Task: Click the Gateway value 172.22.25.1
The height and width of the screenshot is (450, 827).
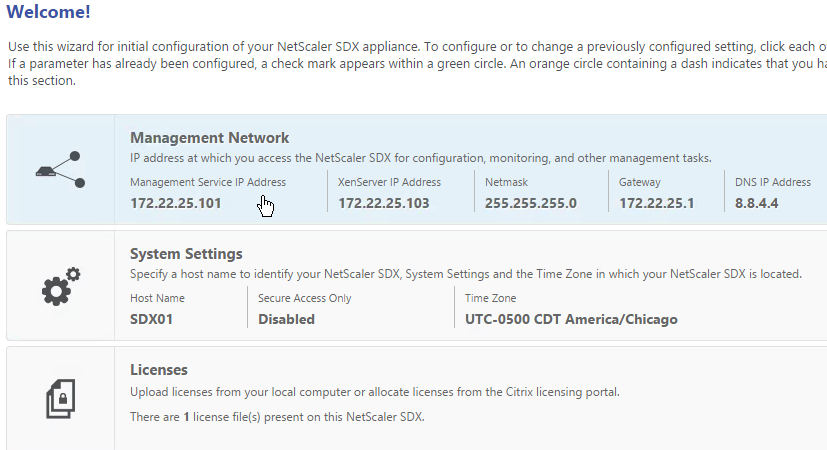Action: (657, 203)
